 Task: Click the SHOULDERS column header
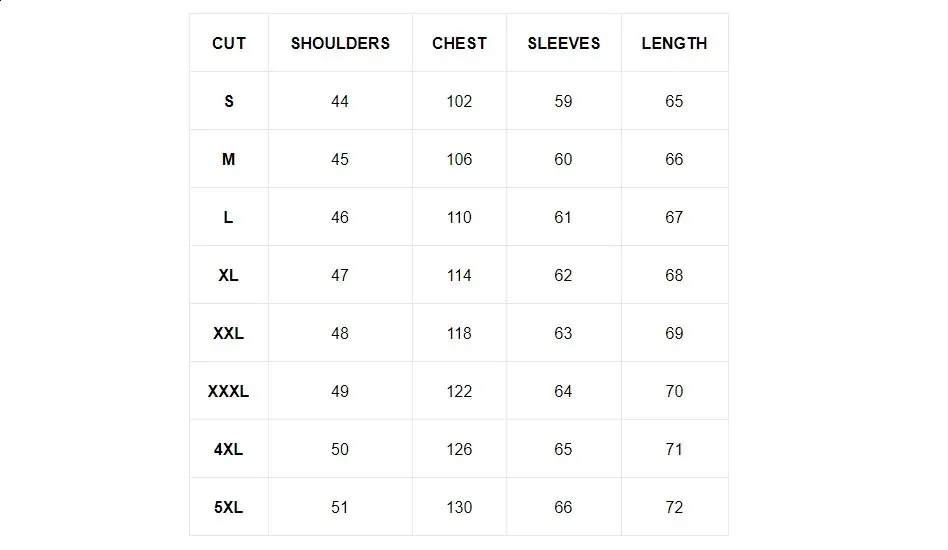click(x=340, y=43)
